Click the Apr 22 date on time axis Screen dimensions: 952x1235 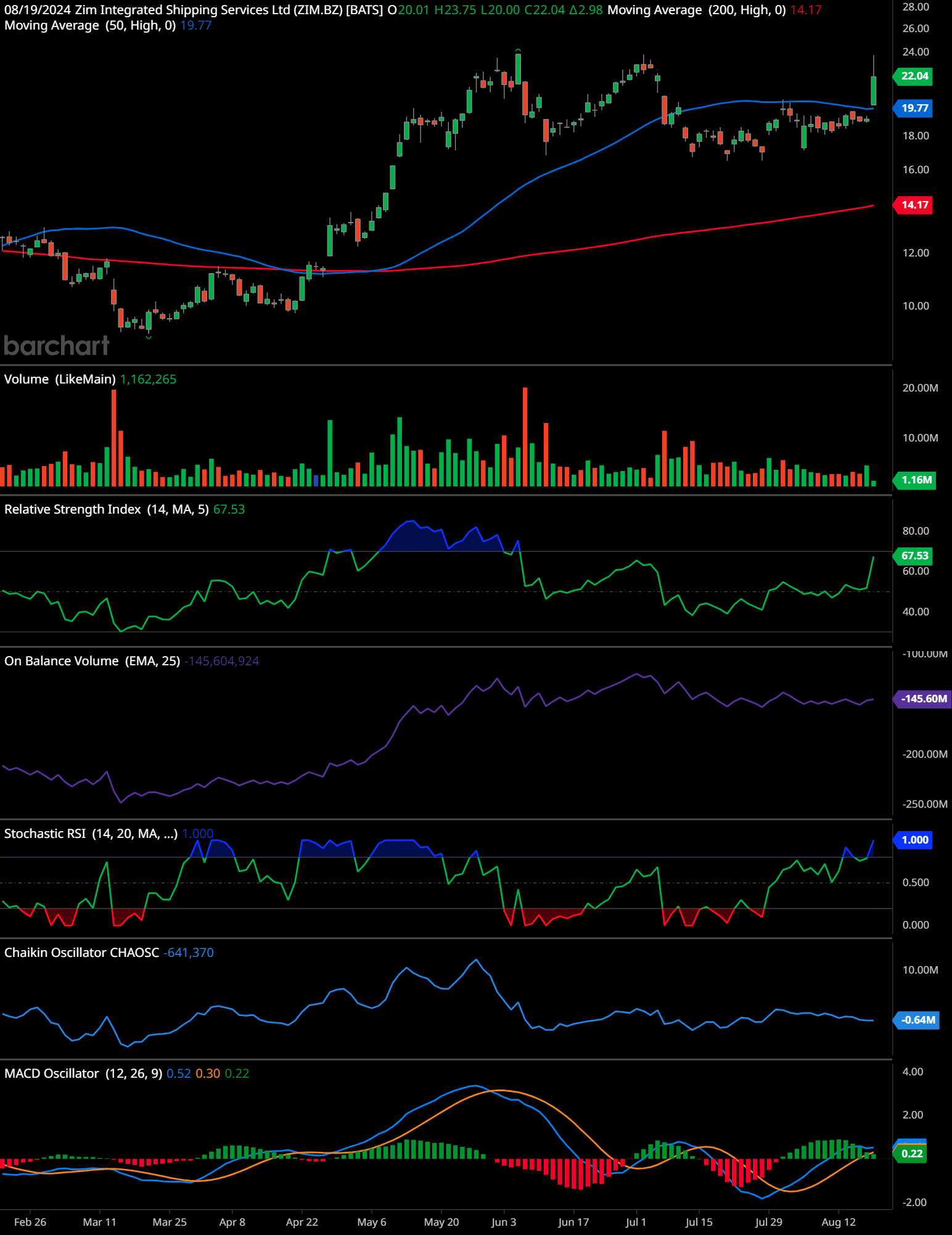(302, 1222)
